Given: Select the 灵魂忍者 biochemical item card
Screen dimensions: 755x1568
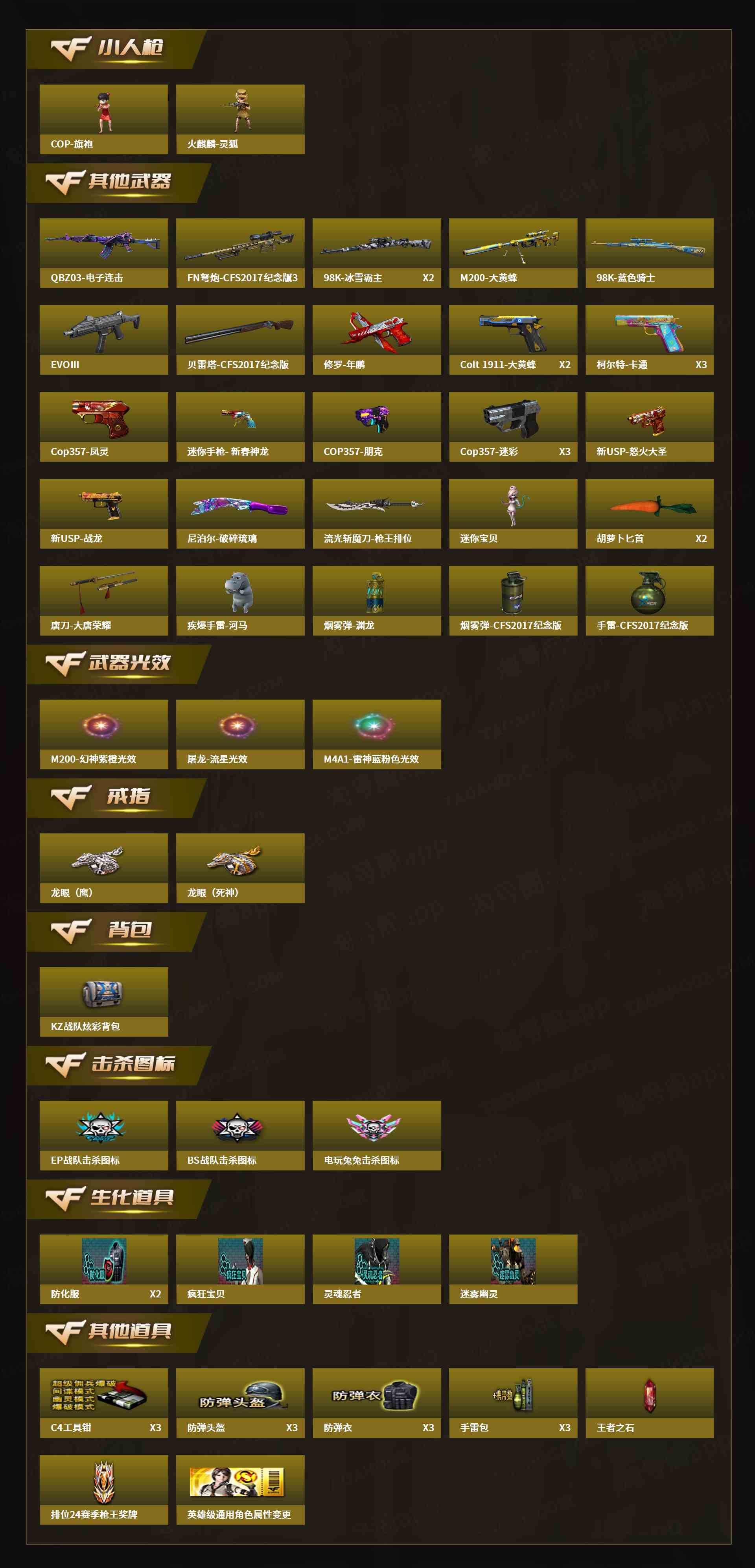Looking at the screenshot, I should [x=377, y=1269].
